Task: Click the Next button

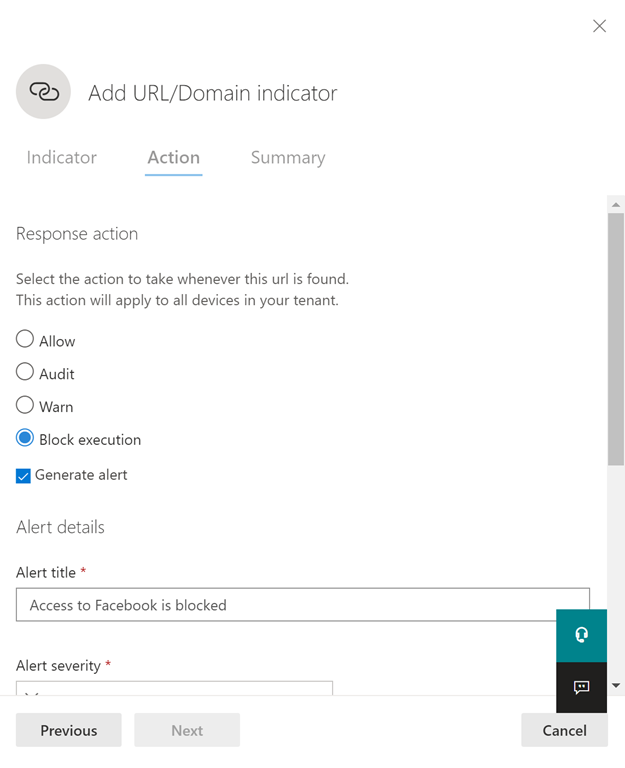Action: (x=187, y=730)
